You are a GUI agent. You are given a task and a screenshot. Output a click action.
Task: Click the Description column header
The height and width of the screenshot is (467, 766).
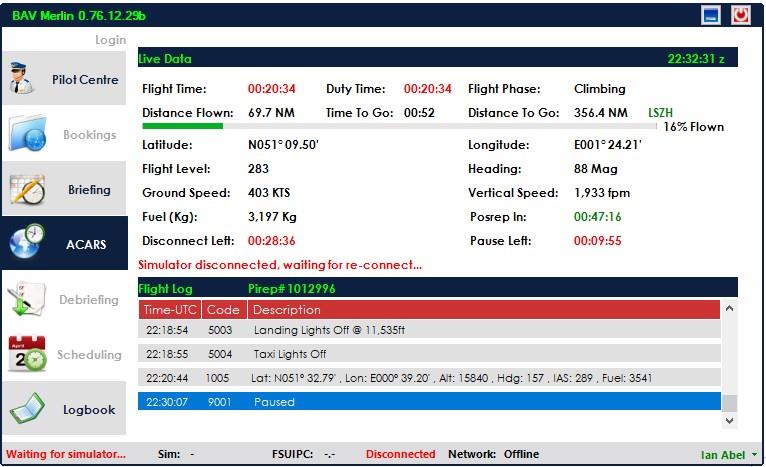tap(484, 310)
